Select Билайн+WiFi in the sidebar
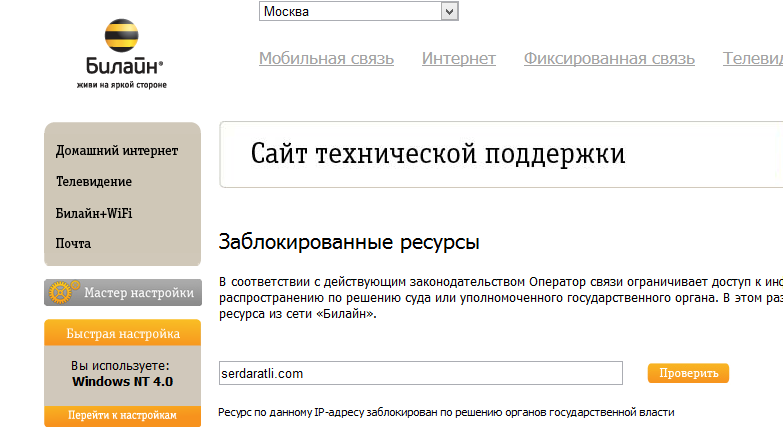 click(94, 213)
